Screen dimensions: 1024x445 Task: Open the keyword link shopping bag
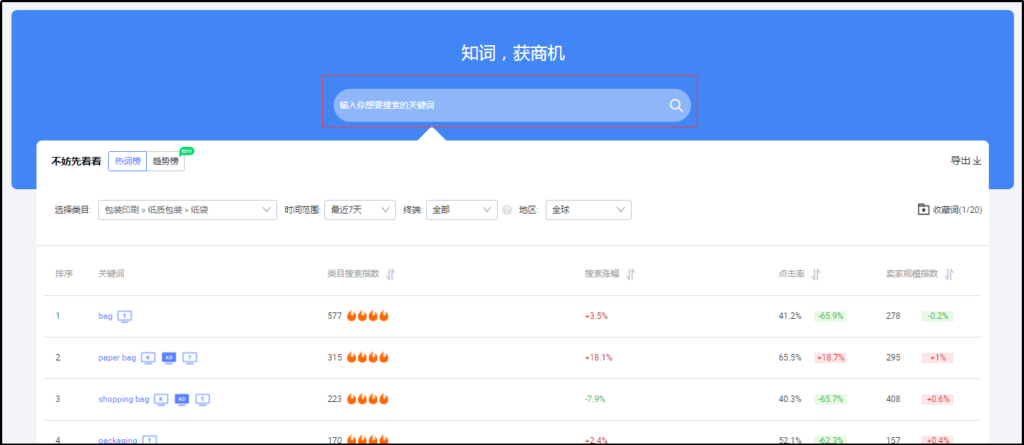[x=124, y=399]
